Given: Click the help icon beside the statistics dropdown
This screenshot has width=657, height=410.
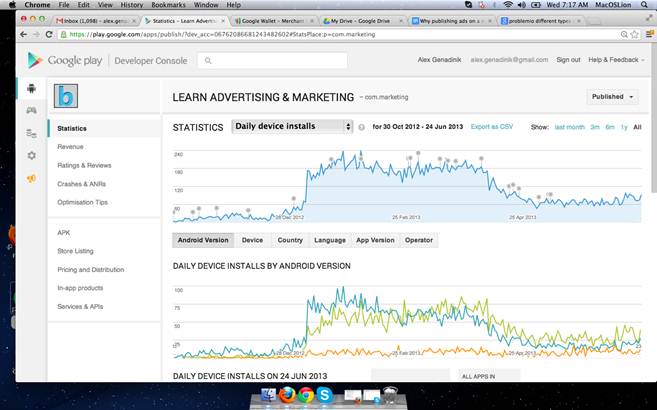Looking at the screenshot, I should click(x=362, y=127).
